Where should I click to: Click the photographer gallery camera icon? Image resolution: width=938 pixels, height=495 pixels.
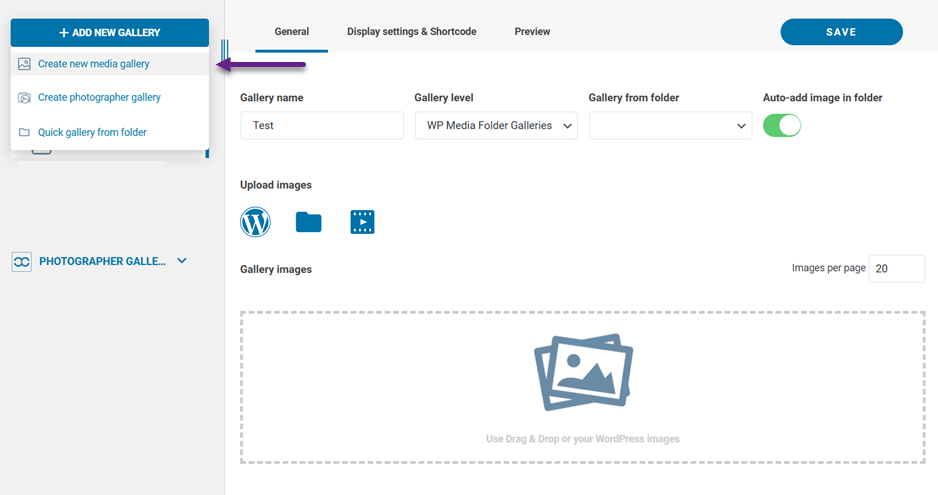(24, 98)
